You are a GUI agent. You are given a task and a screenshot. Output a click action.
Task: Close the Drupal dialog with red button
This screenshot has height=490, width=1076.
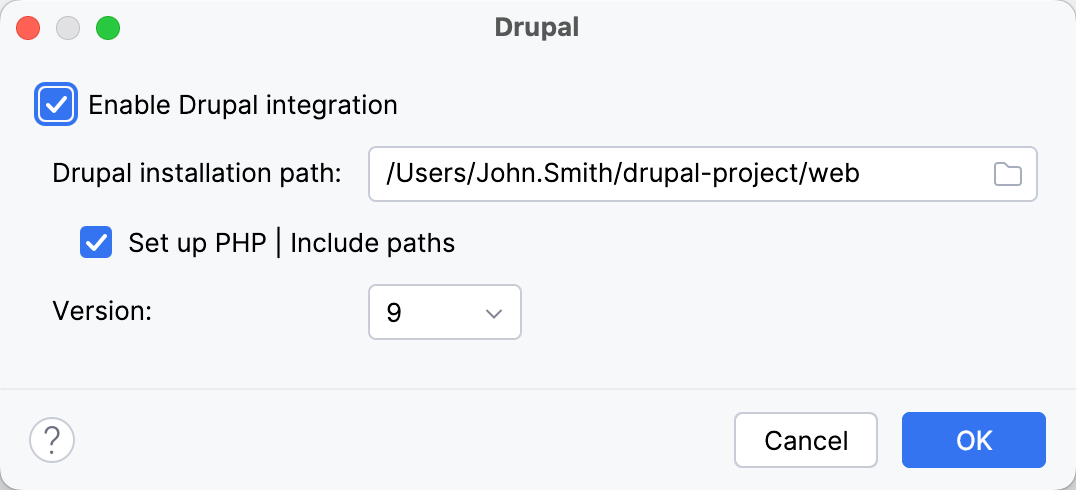[29, 28]
